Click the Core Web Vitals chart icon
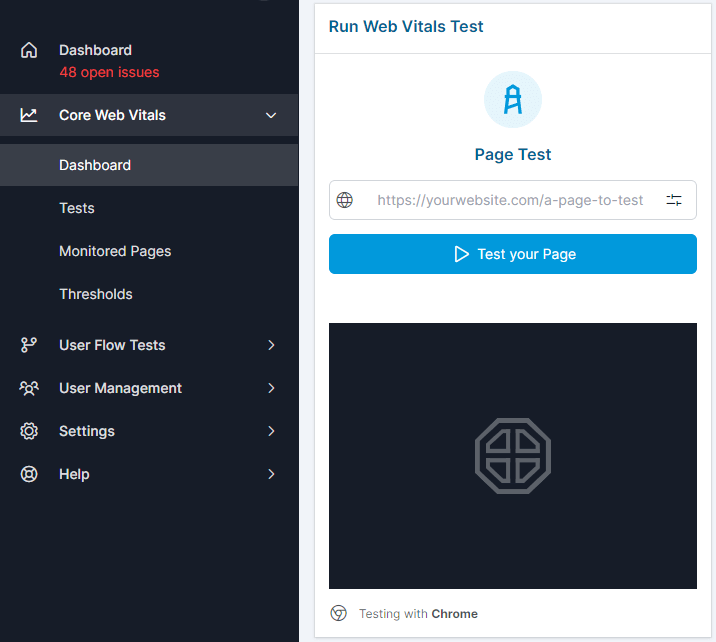 (29, 115)
